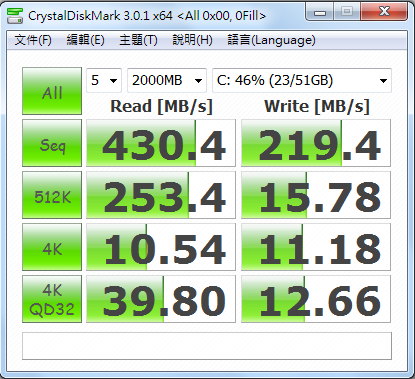Start the 4K benchmark test
This screenshot has height=379, width=415.
[52, 247]
